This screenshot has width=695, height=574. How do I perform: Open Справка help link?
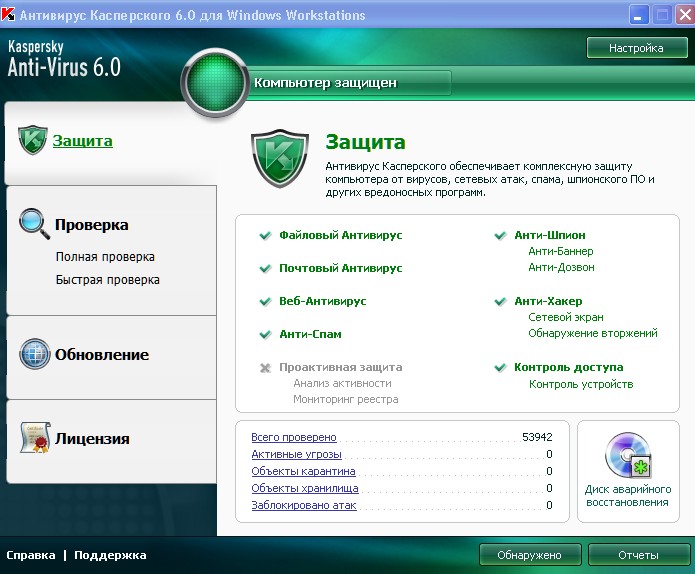(31, 555)
